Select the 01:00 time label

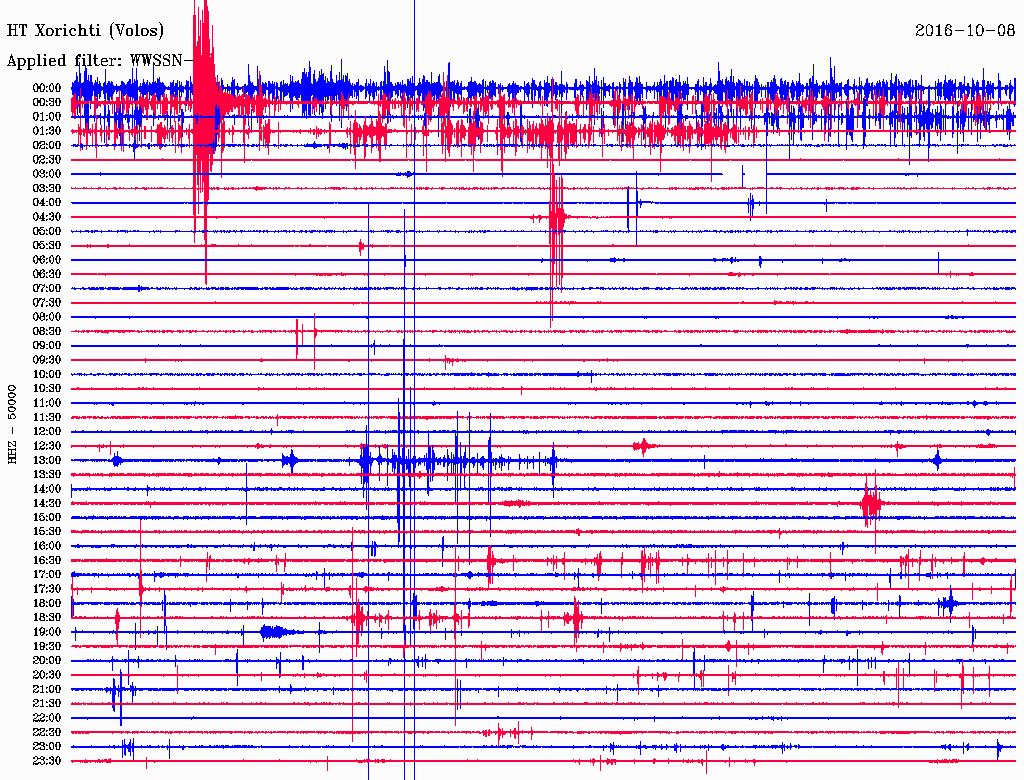47,117
